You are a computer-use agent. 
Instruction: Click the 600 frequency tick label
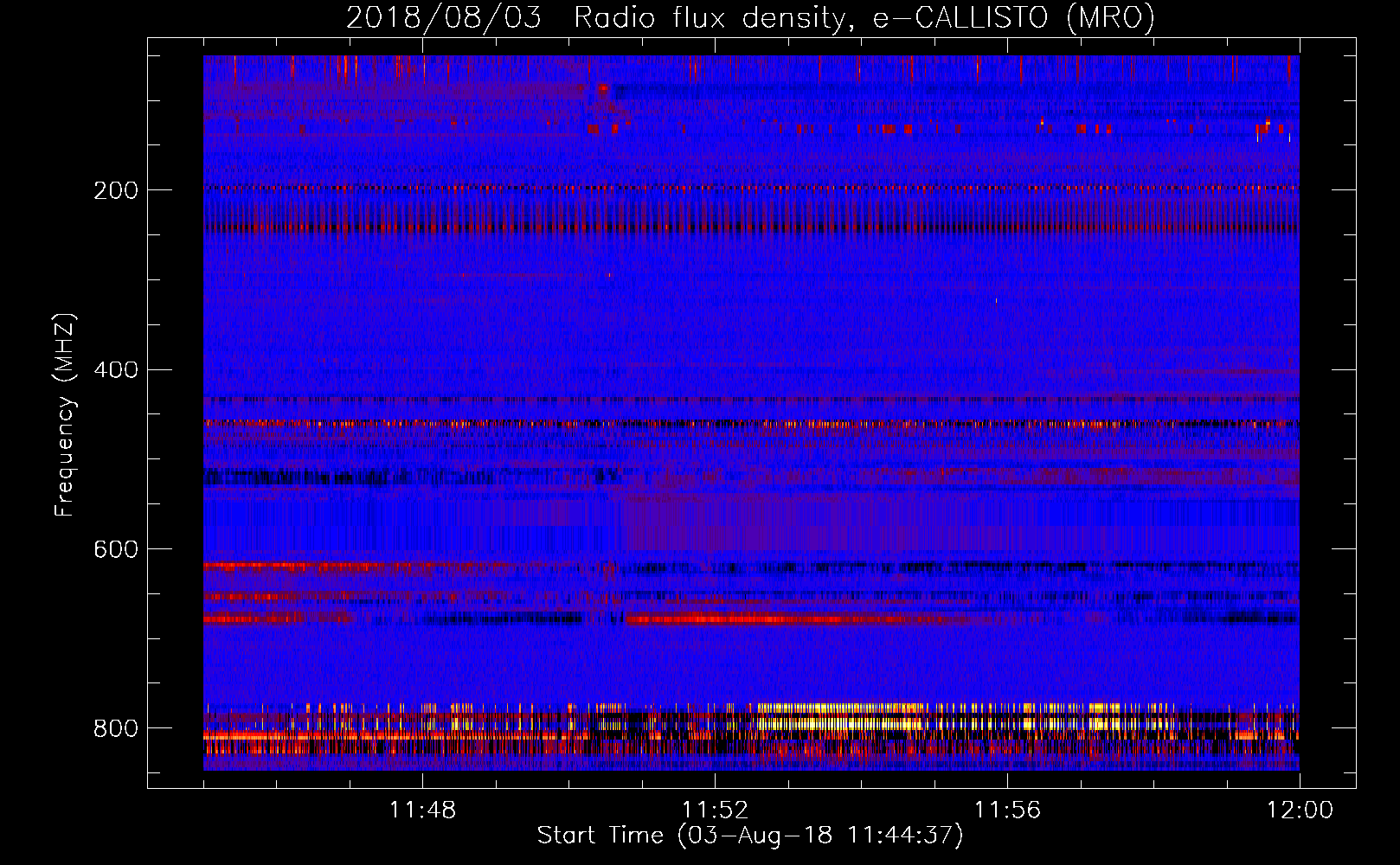[116, 550]
